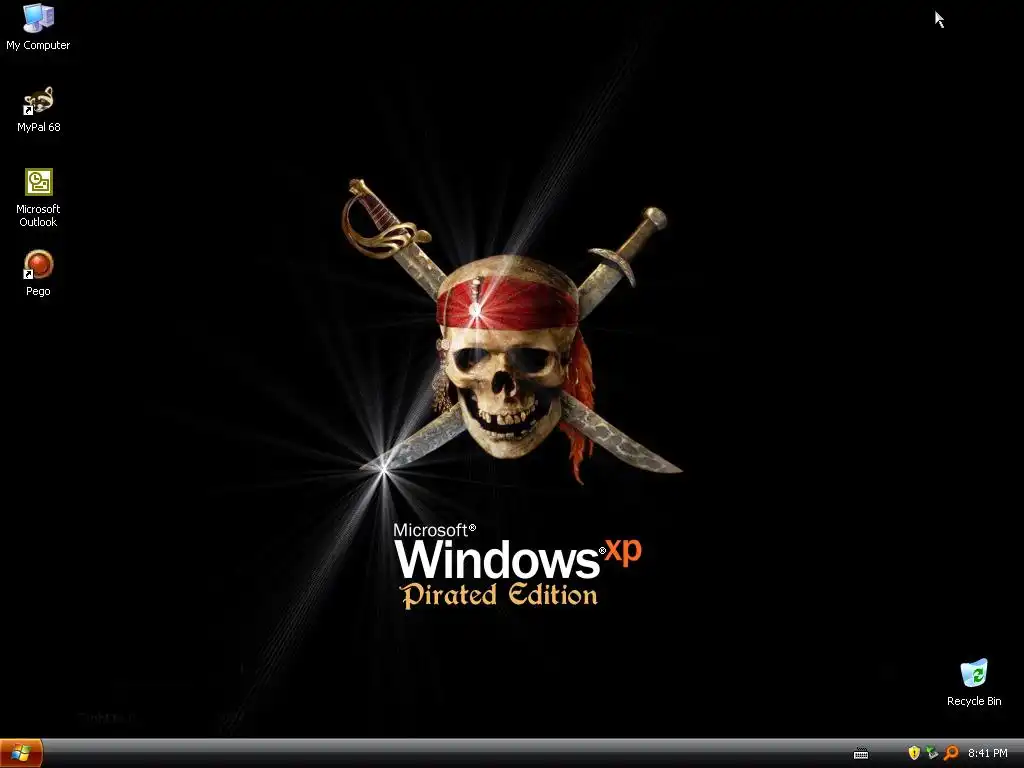1024x768 pixels.
Task: Click the 8:41 PM taskbar clock
Action: tap(987, 753)
